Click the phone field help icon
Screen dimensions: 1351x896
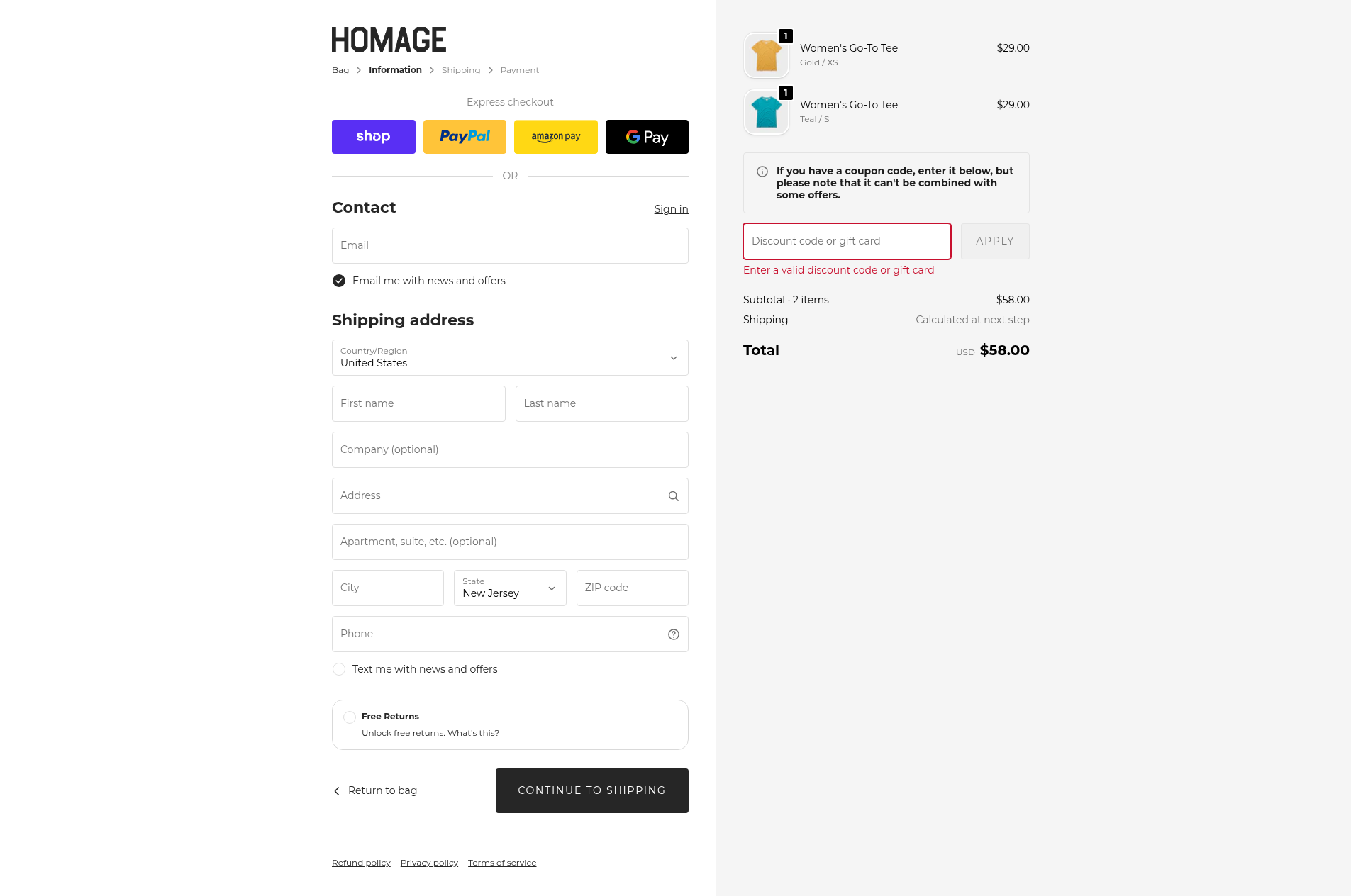tap(673, 634)
